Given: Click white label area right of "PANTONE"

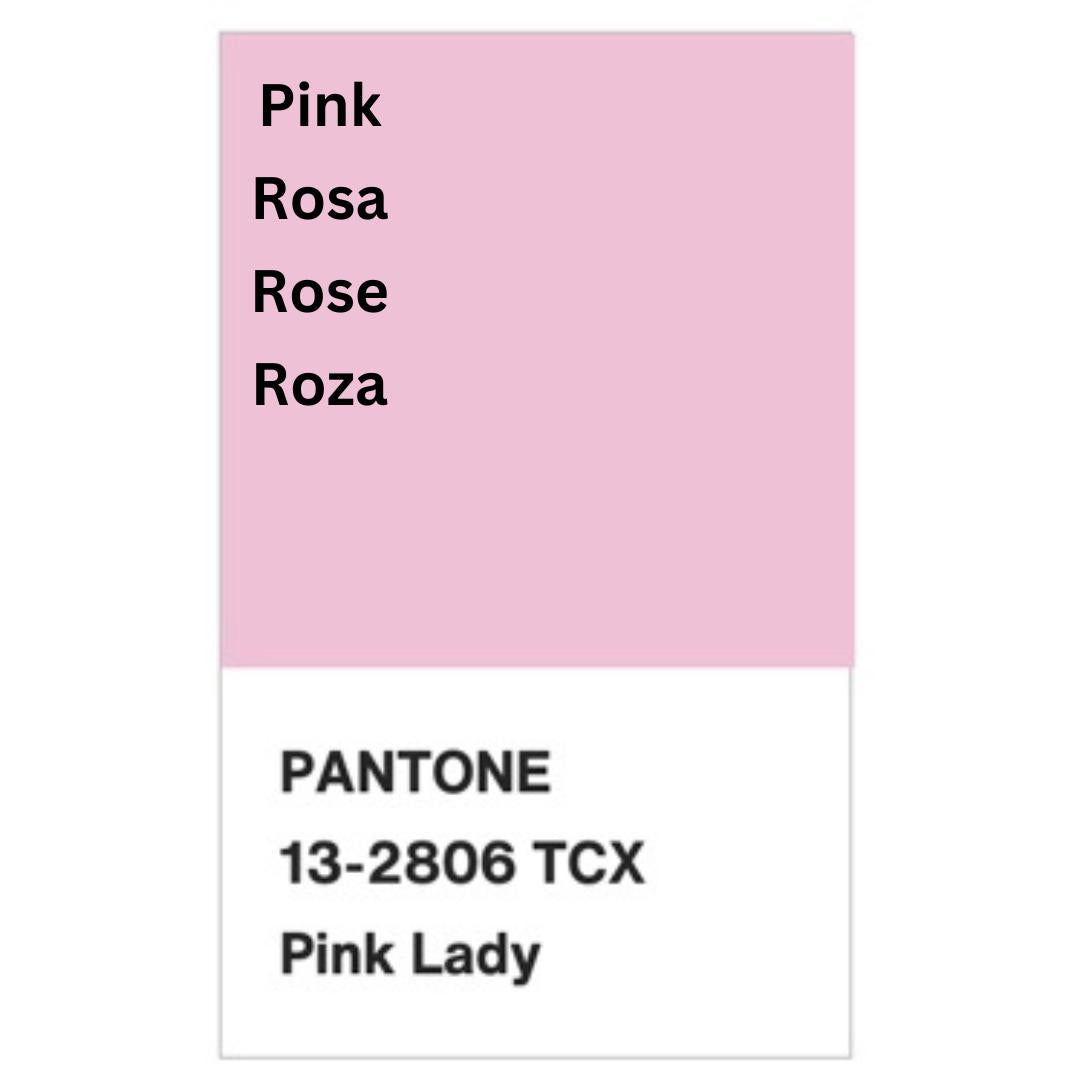Looking at the screenshot, I should [700, 773].
